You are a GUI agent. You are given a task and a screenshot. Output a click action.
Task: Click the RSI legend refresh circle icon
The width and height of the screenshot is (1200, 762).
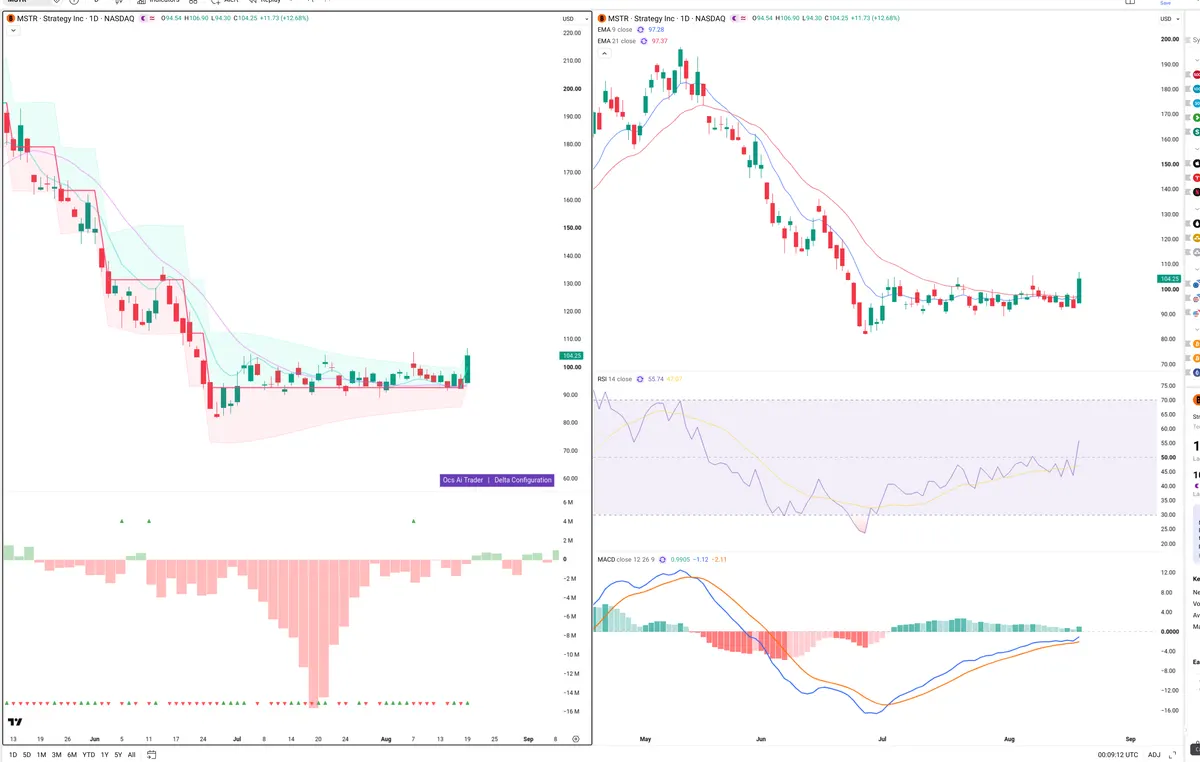coord(641,379)
